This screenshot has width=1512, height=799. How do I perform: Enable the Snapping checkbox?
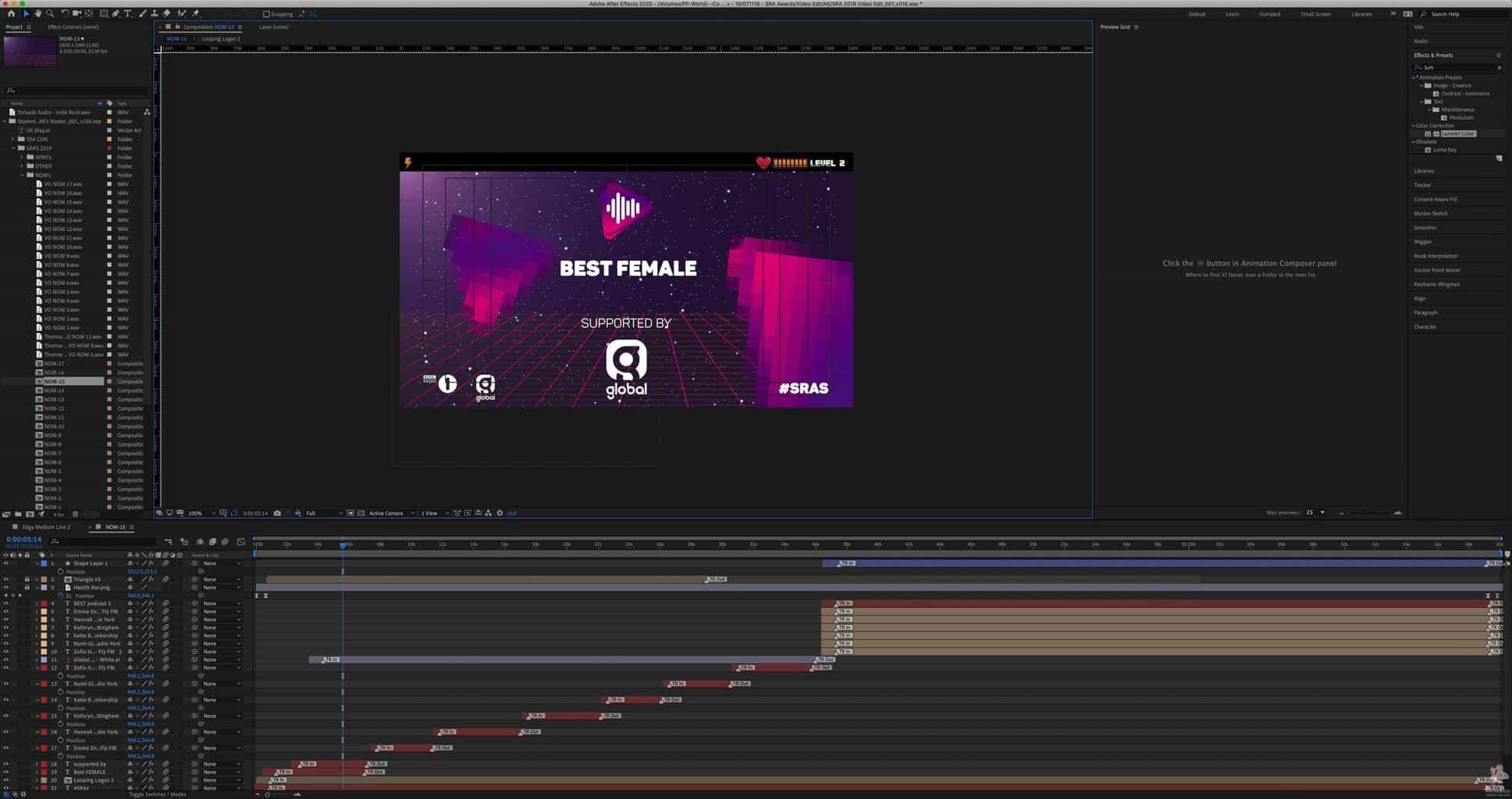[266, 14]
